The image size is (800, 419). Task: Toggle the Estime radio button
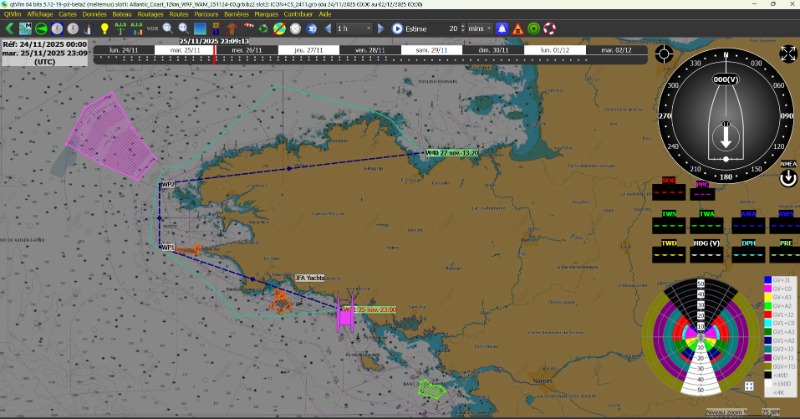(x=398, y=29)
